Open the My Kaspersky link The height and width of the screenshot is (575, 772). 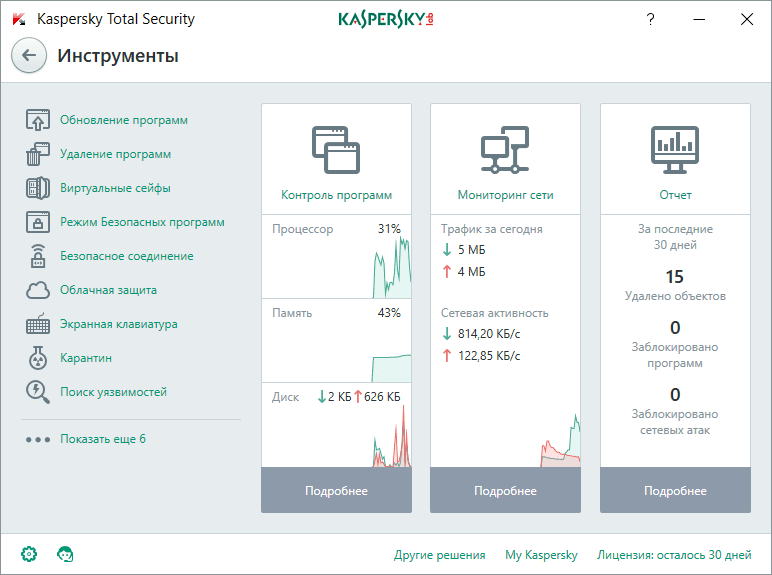pos(541,555)
